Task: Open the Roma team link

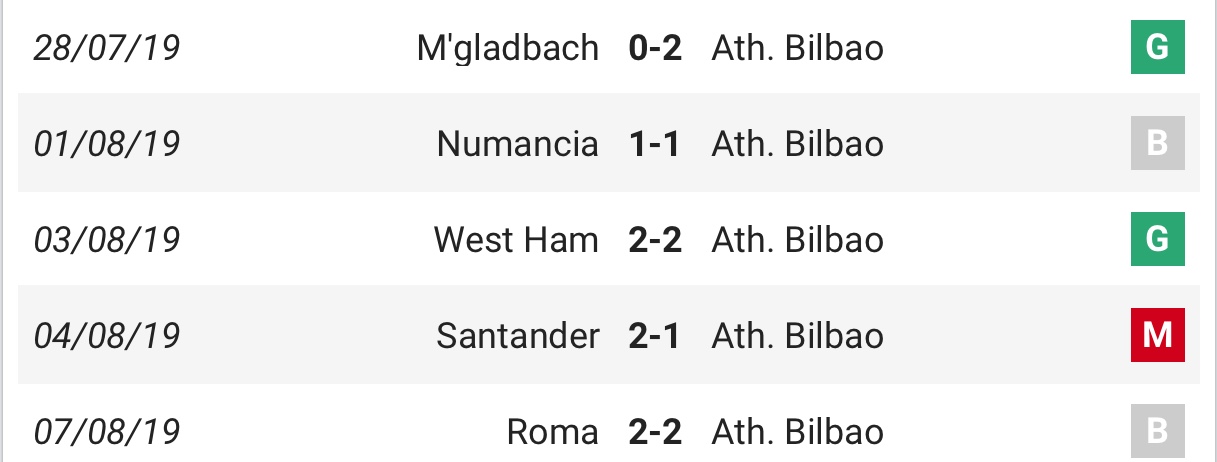Action: (553, 432)
